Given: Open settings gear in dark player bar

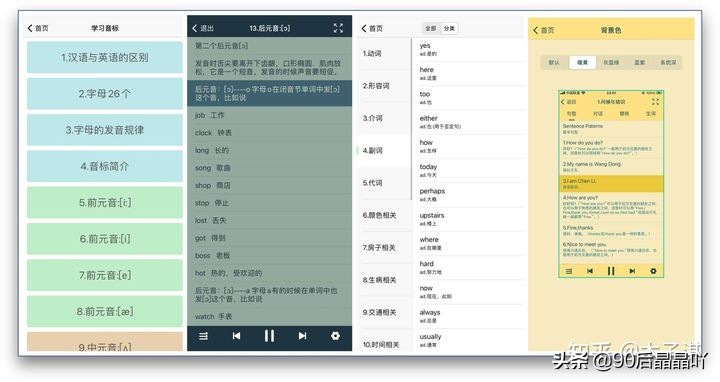Looking at the screenshot, I should (x=336, y=336).
